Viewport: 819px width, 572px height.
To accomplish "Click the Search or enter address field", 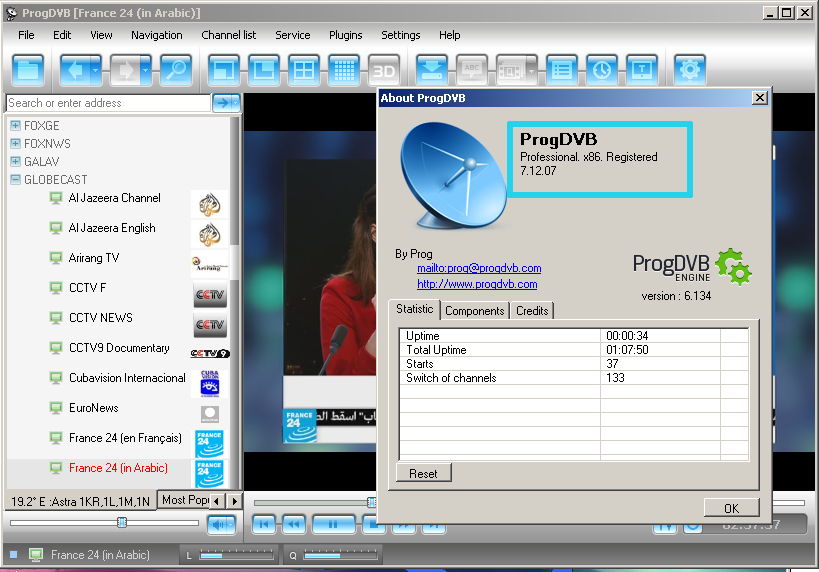I will click(x=109, y=103).
